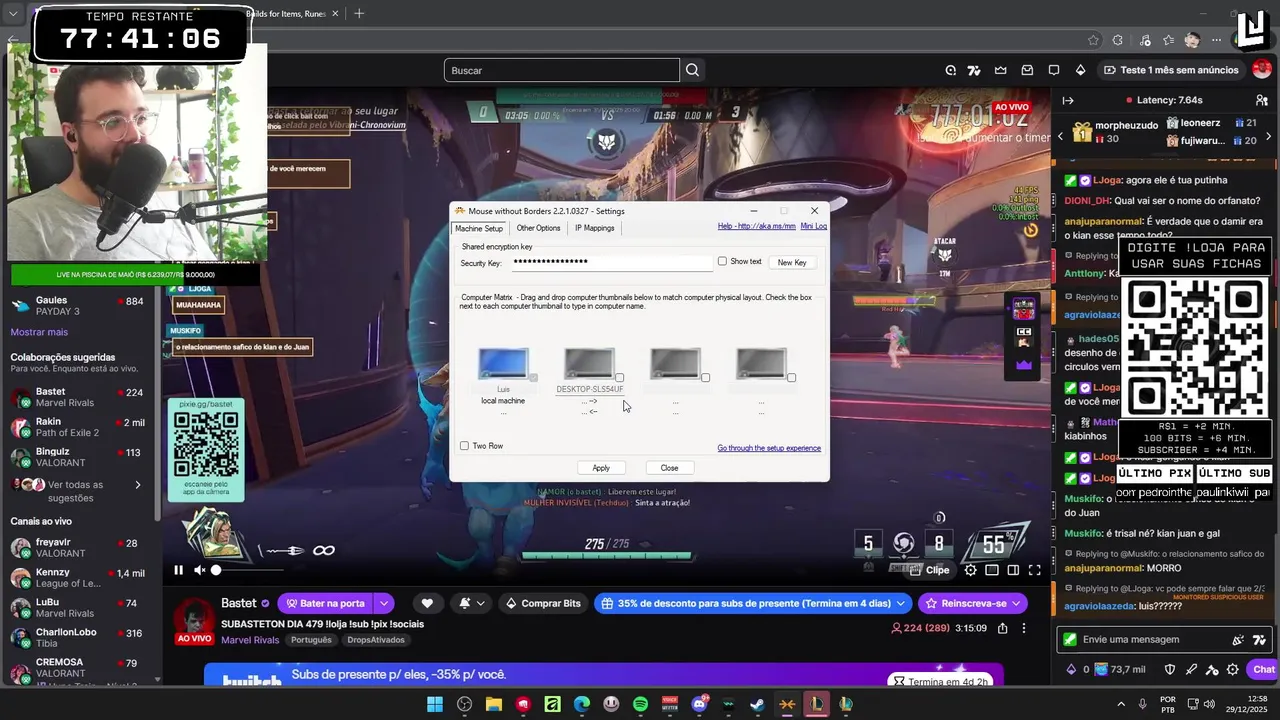This screenshot has width=1280, height=720.
Task: Open the video player settings gear
Action: click(970, 570)
